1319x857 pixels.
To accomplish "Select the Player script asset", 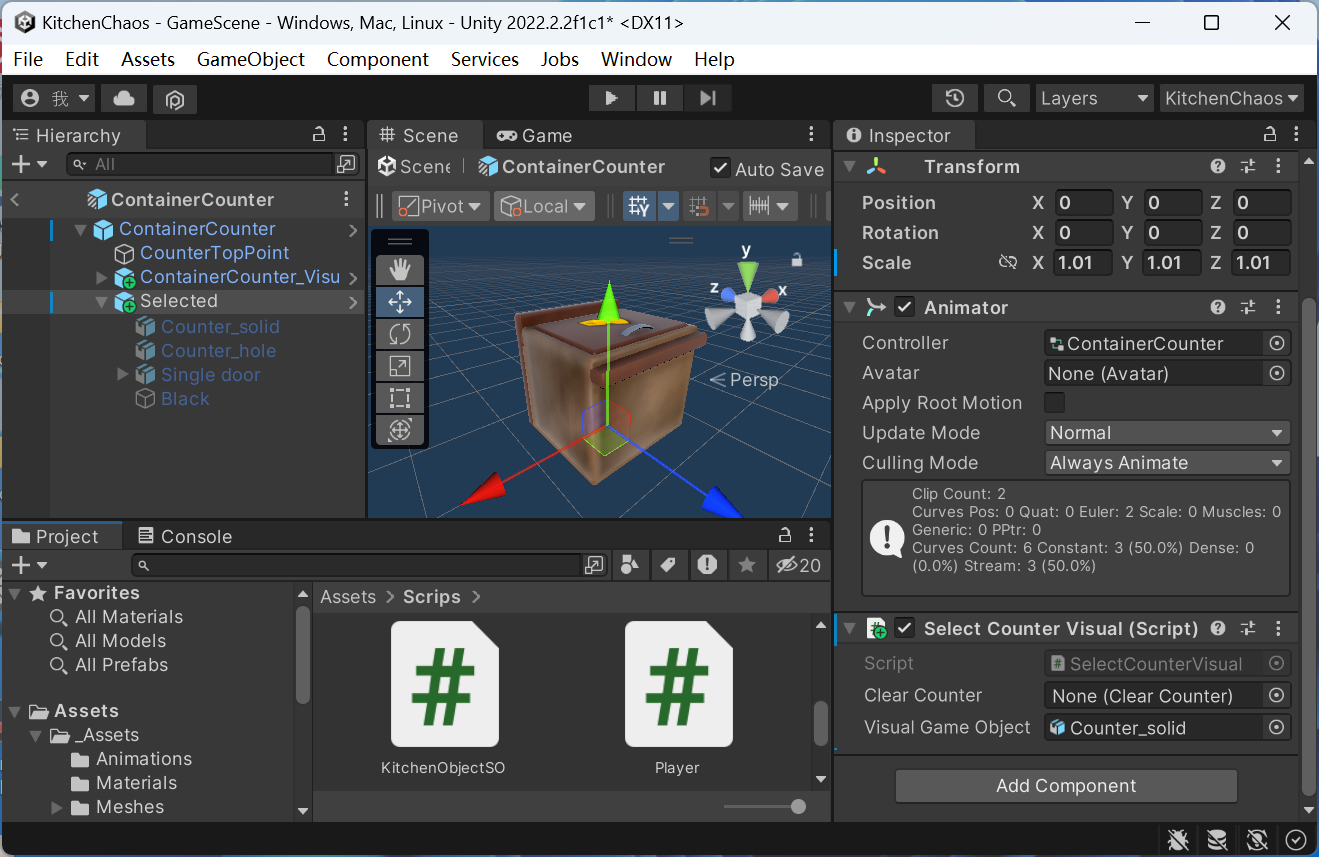I will 678,698.
